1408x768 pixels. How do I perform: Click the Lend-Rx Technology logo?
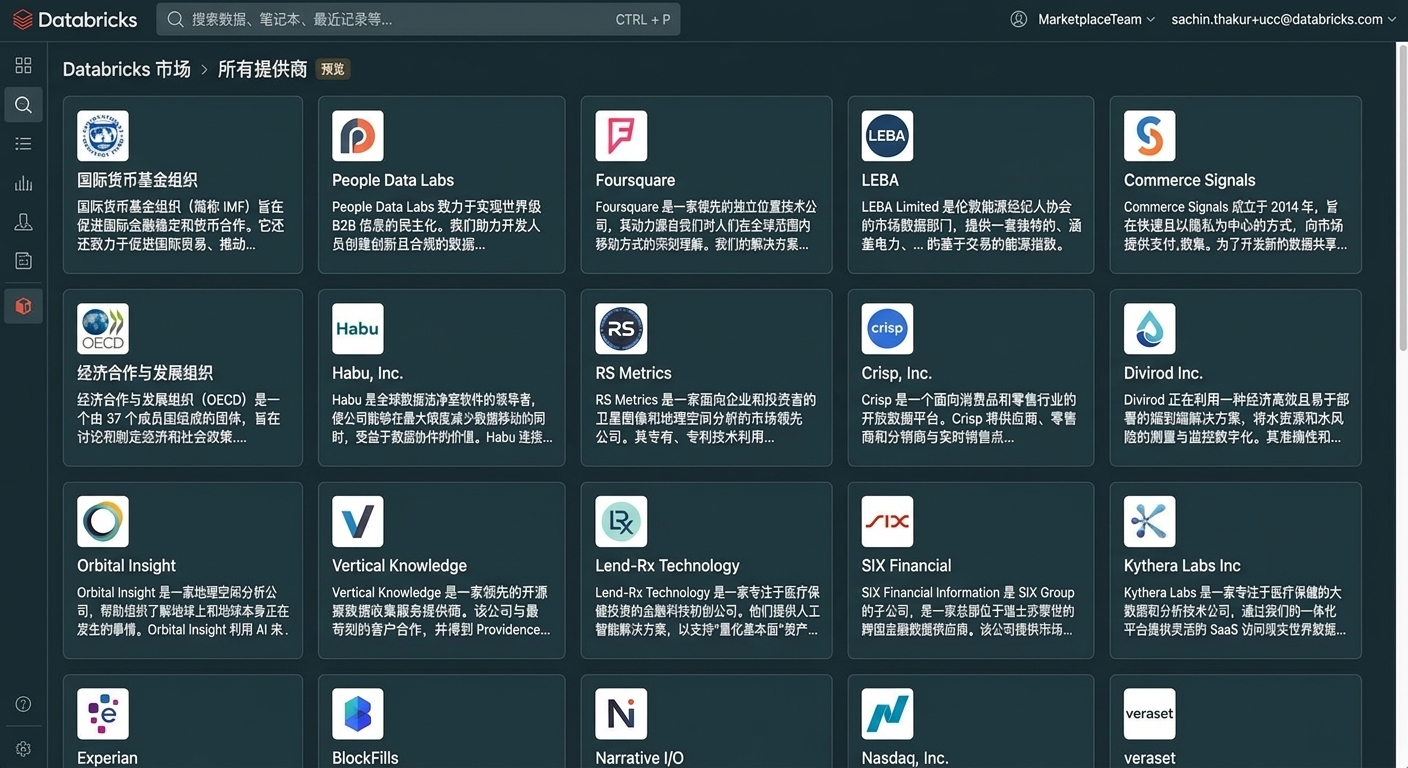click(621, 522)
